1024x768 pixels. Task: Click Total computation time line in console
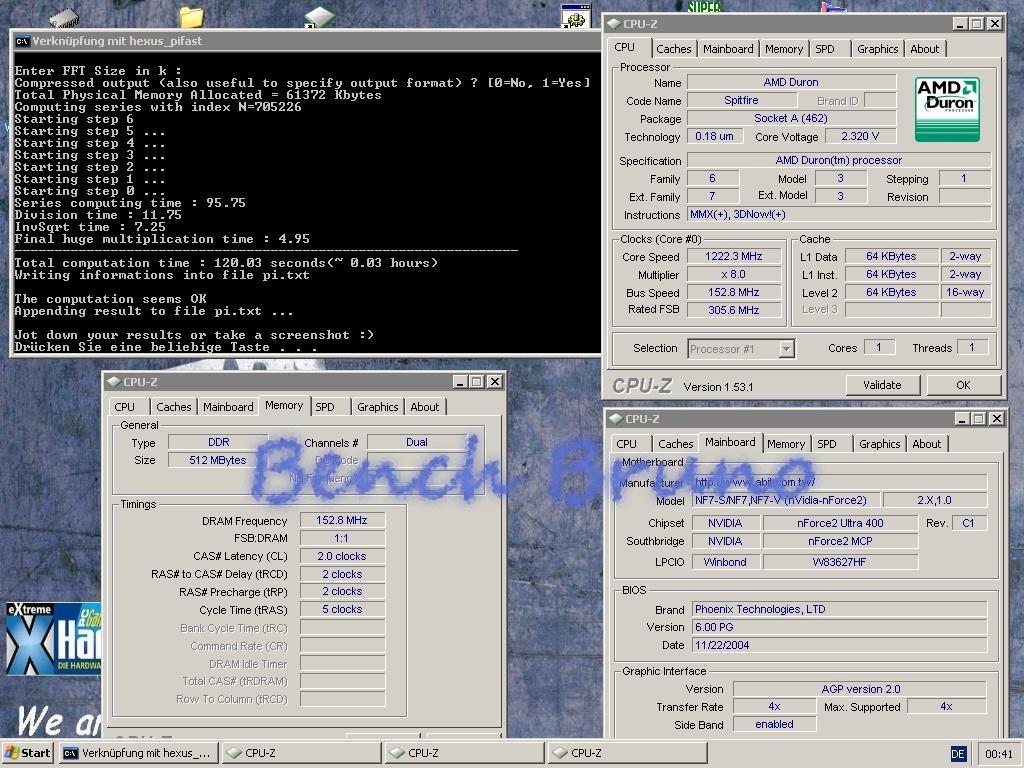(x=226, y=263)
